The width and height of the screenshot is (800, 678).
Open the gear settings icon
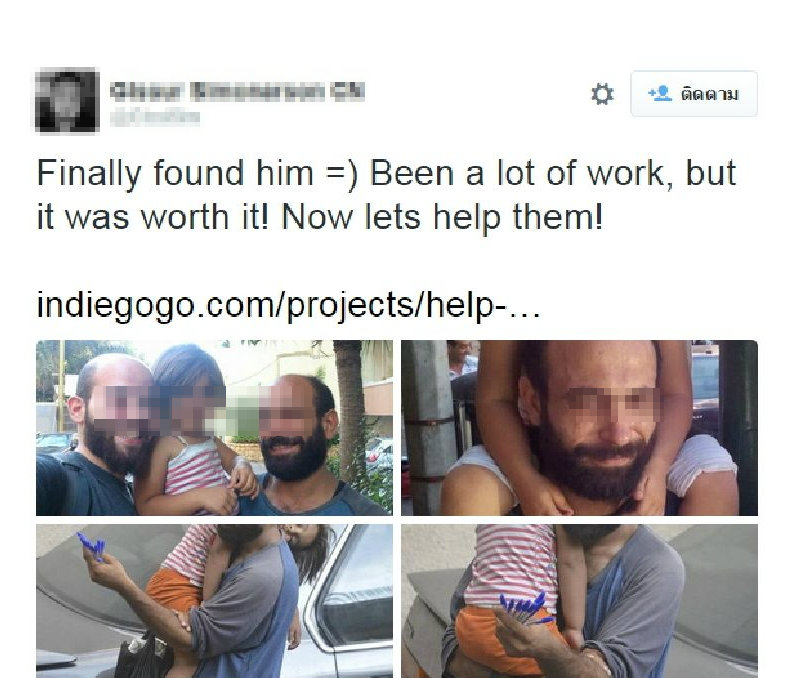click(x=602, y=94)
